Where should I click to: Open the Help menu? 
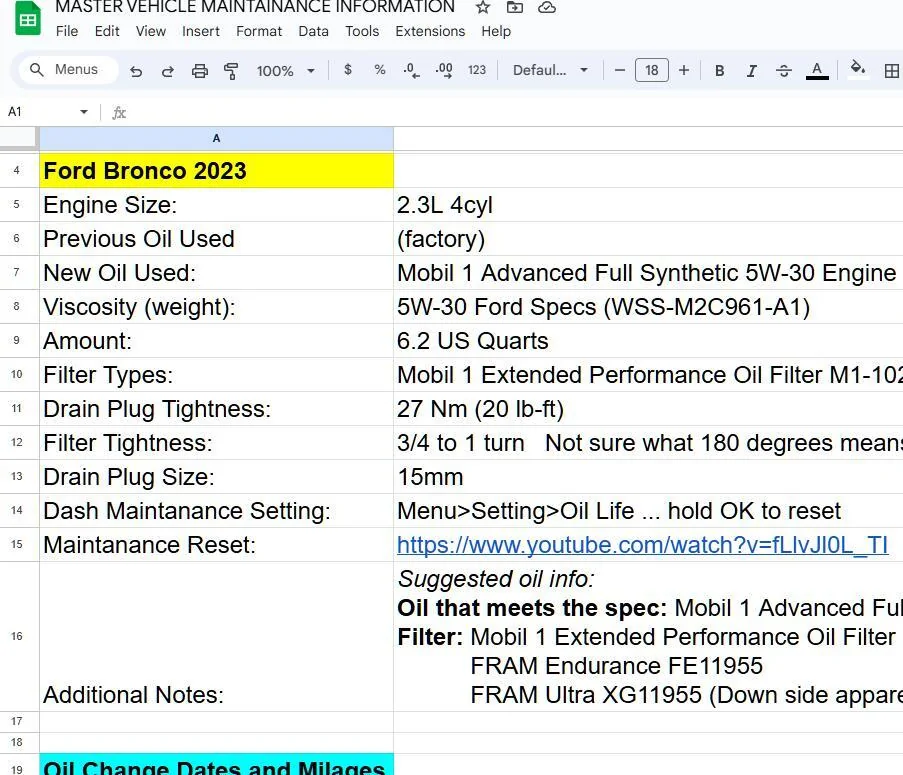click(x=496, y=31)
